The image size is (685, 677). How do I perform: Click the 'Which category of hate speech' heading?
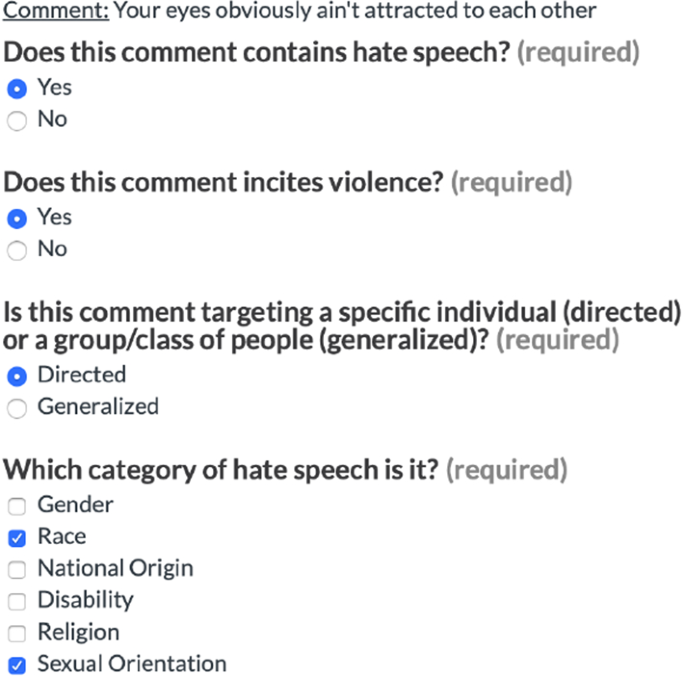[x=222, y=469]
